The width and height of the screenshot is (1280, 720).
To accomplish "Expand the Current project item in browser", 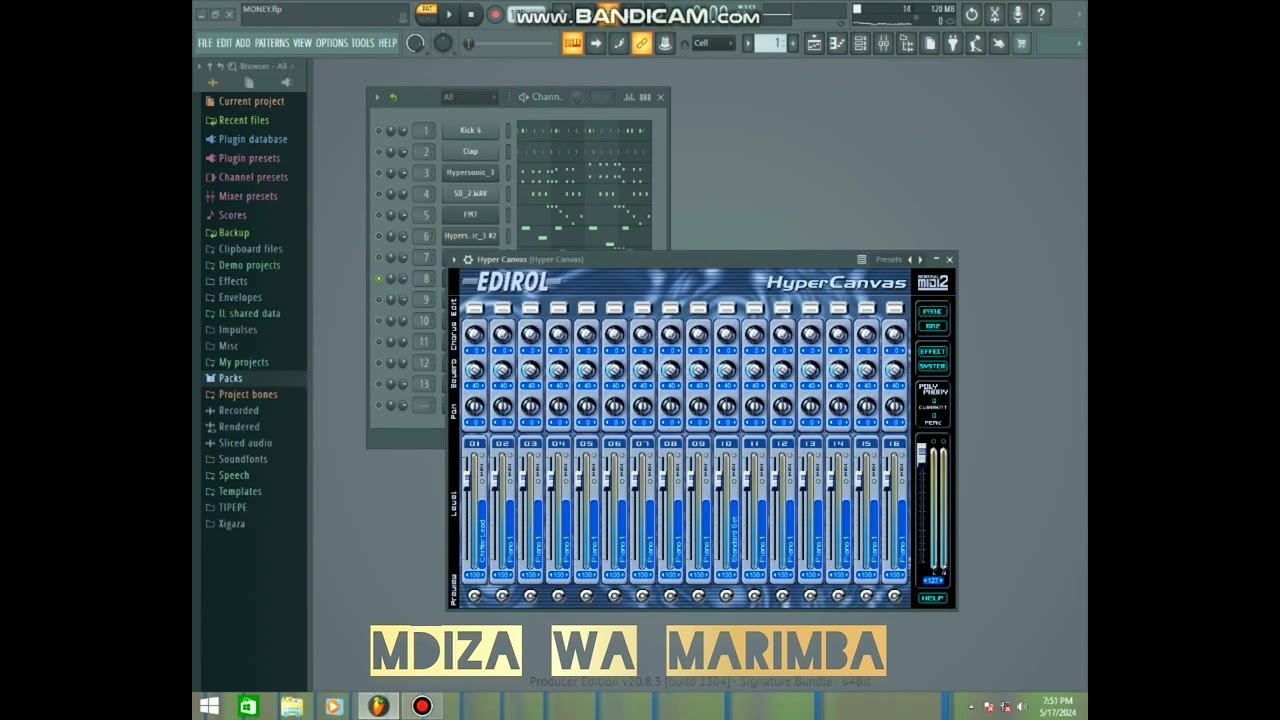I will tap(251, 101).
